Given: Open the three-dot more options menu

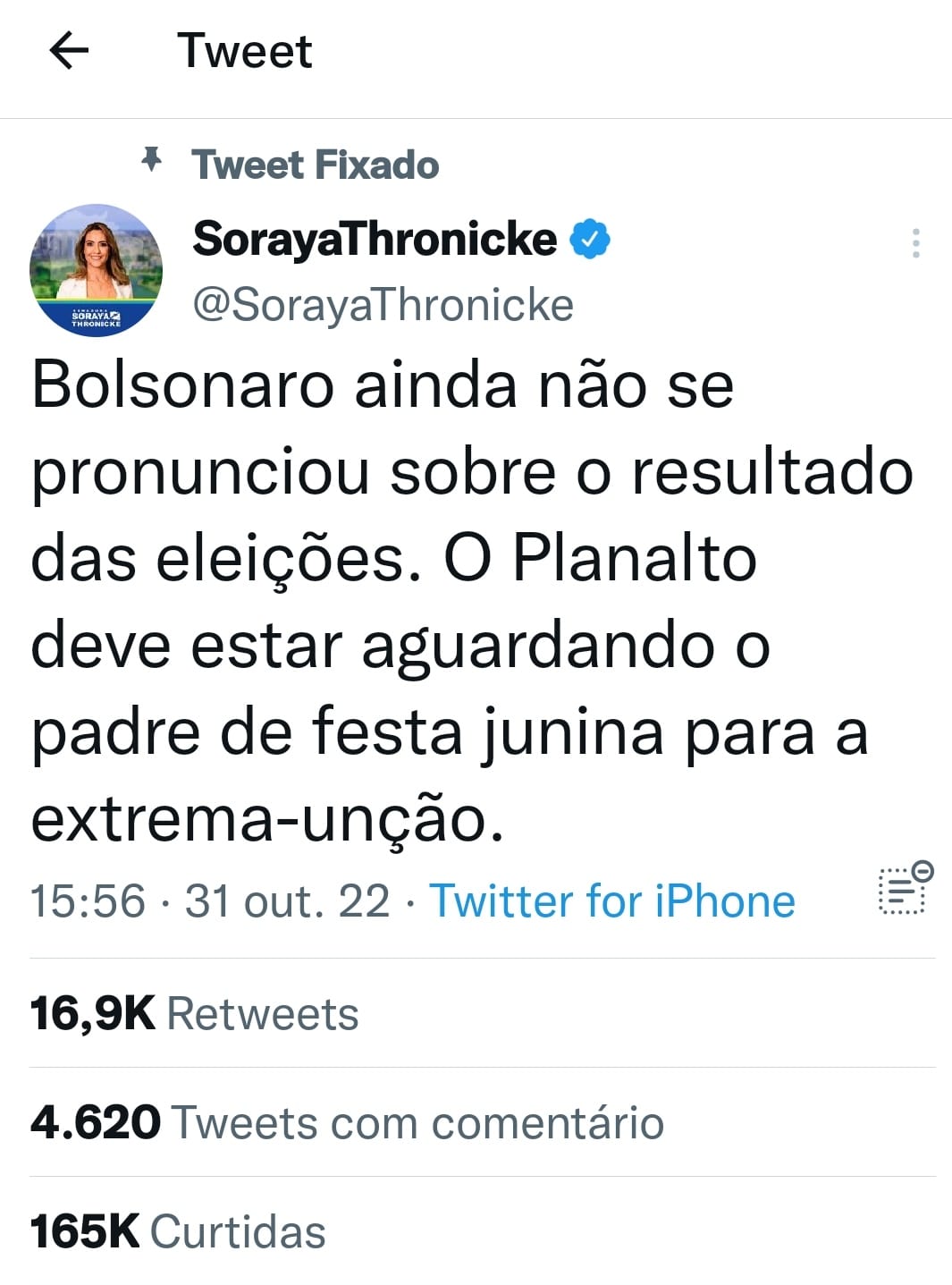Looking at the screenshot, I should tap(915, 243).
